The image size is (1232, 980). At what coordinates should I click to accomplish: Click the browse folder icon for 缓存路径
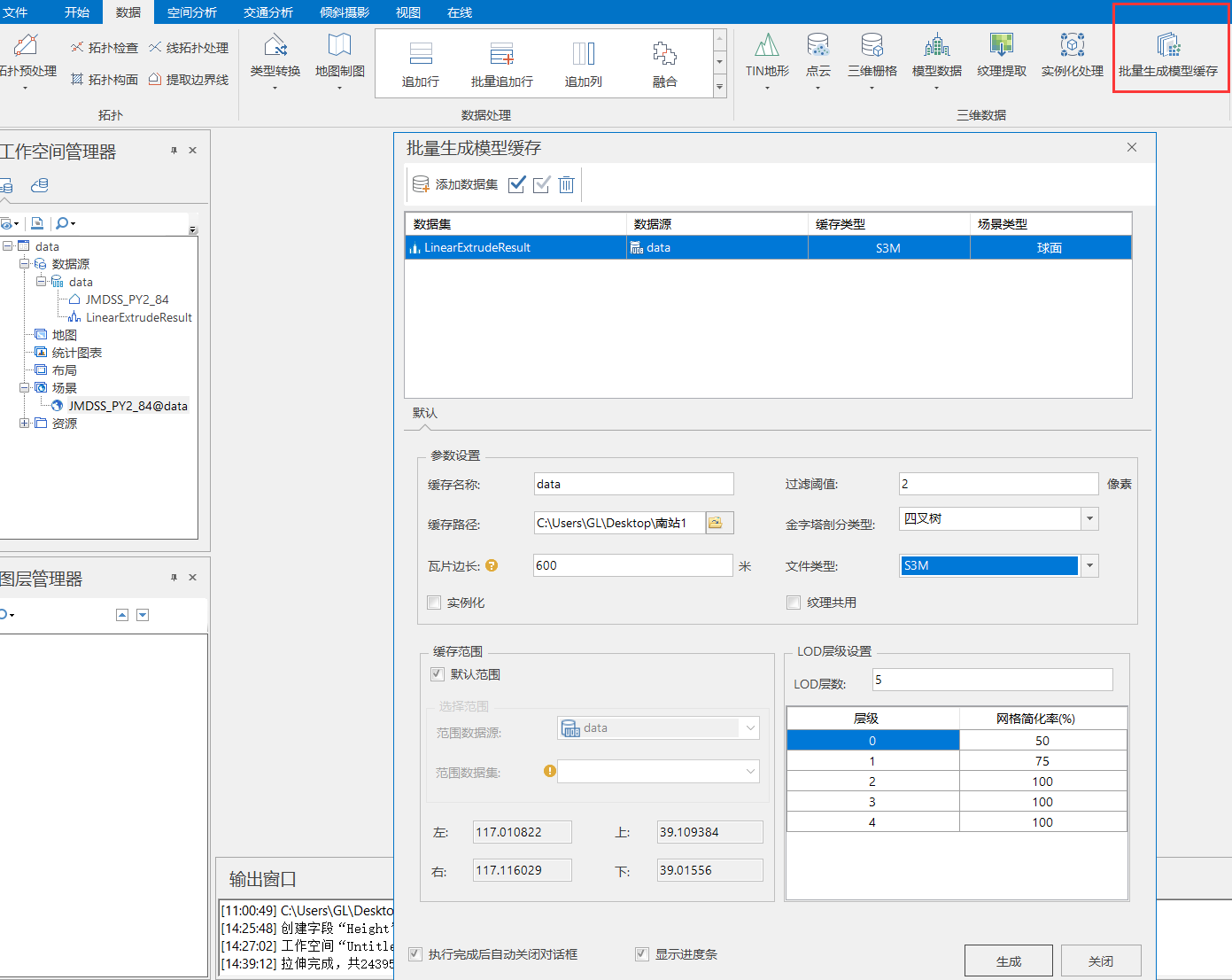coord(719,523)
